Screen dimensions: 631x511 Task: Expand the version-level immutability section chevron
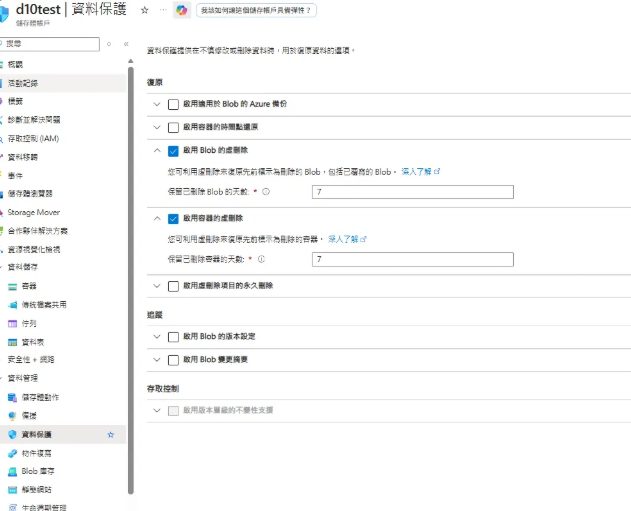(x=157, y=410)
